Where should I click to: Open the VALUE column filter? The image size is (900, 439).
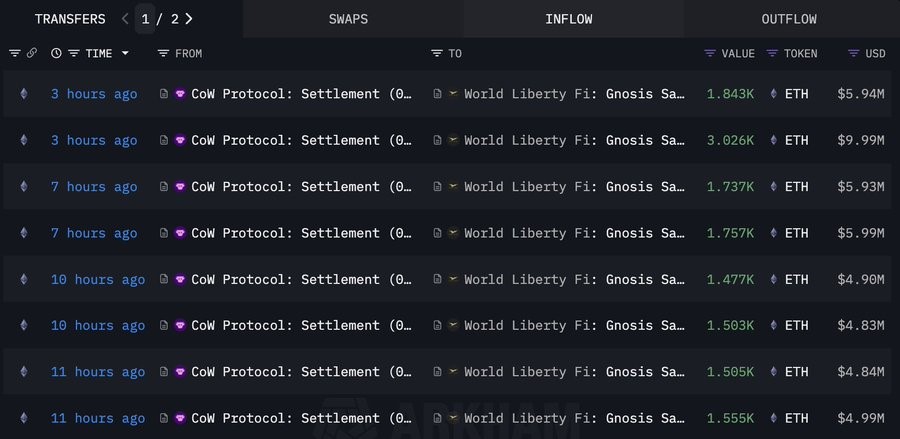(x=710, y=53)
